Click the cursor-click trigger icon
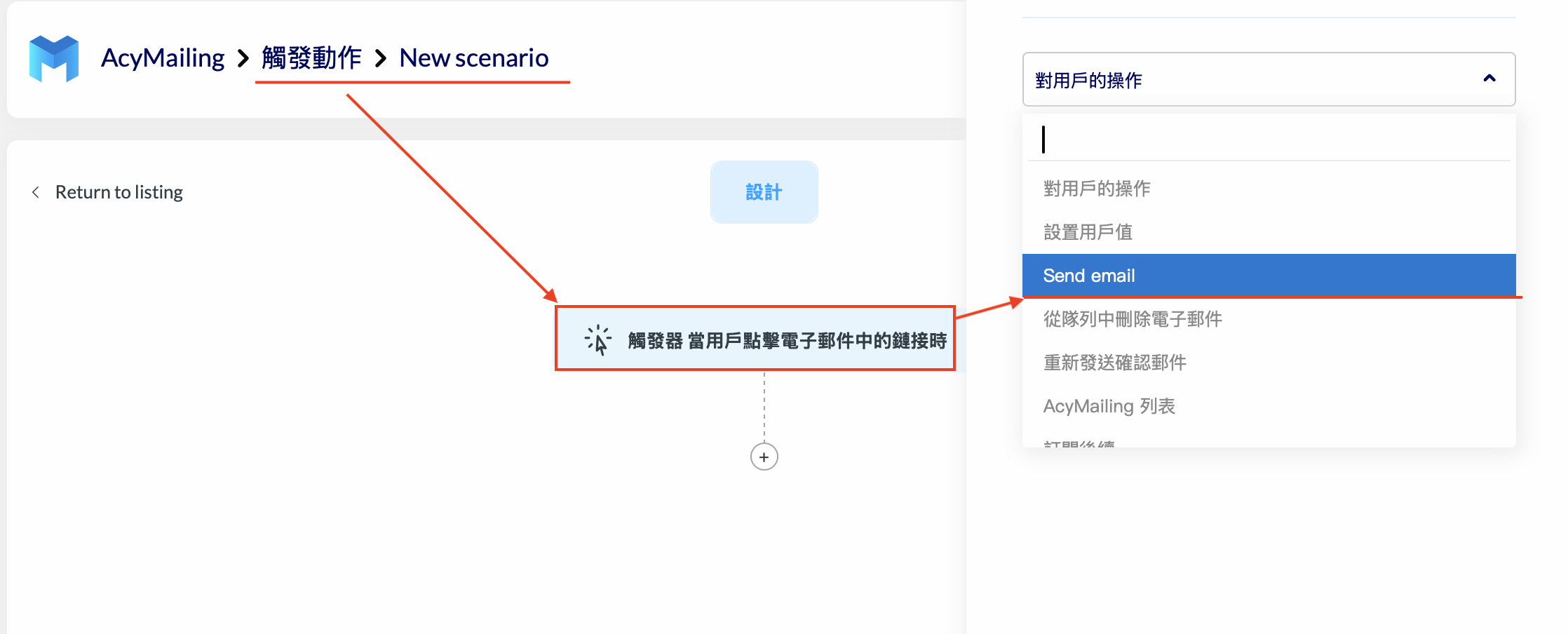This screenshot has height=634, width=1568. coord(597,339)
